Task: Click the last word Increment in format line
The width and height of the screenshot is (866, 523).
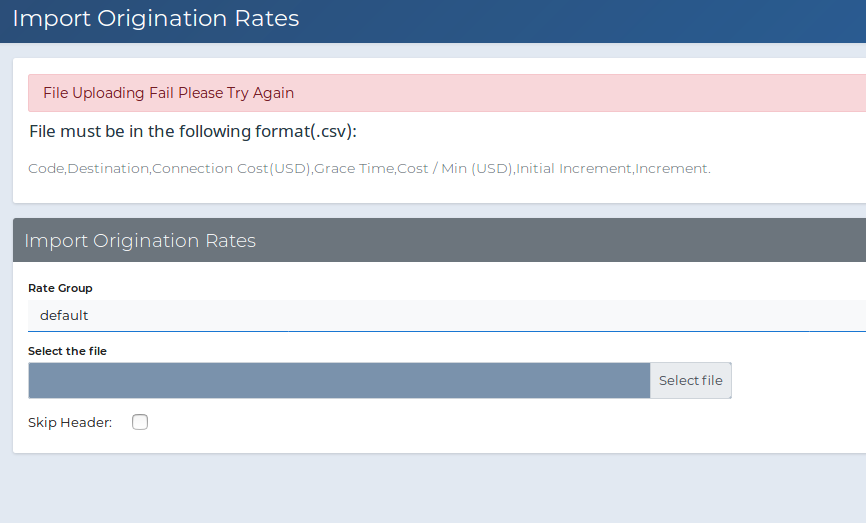Action: coord(672,168)
